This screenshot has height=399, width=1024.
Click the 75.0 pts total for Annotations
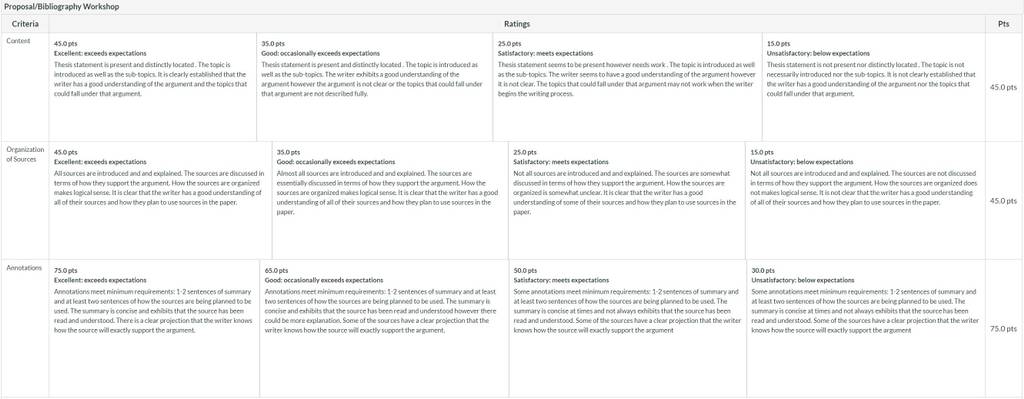[1004, 330]
